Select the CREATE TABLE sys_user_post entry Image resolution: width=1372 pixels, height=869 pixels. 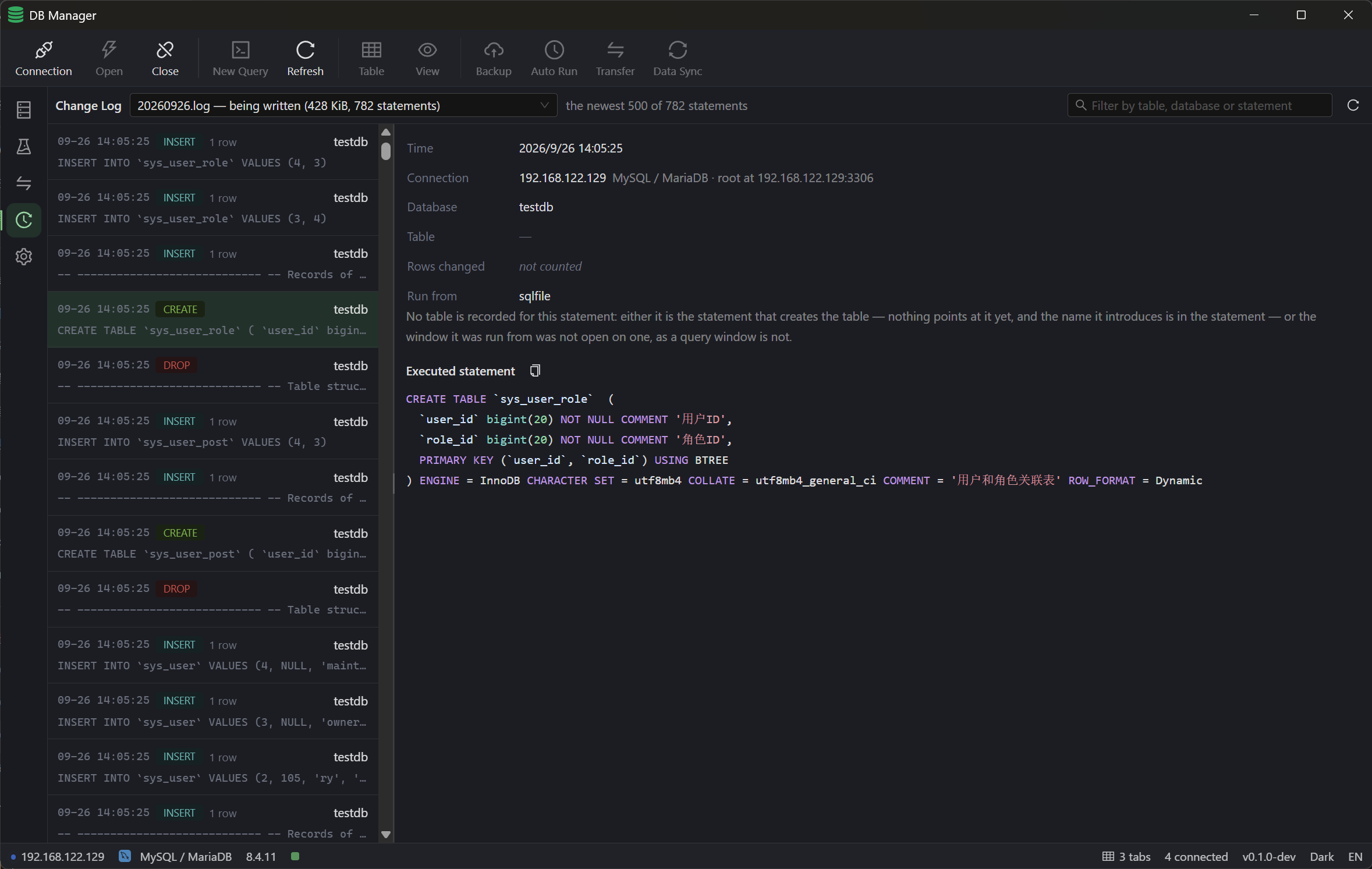point(212,543)
